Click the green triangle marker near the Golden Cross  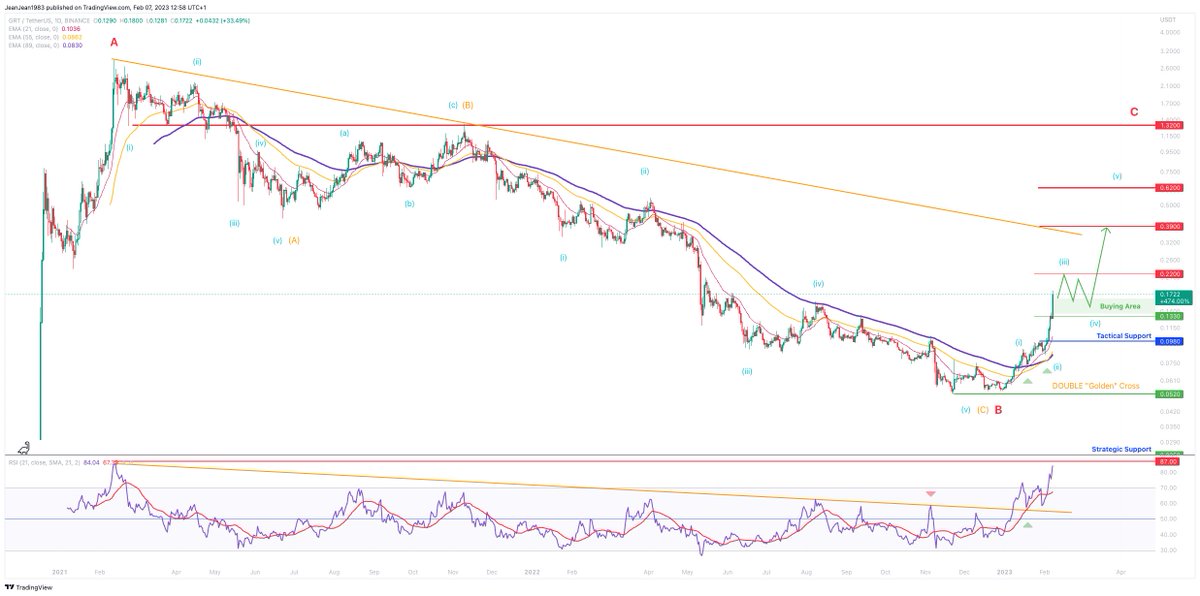point(1027,380)
